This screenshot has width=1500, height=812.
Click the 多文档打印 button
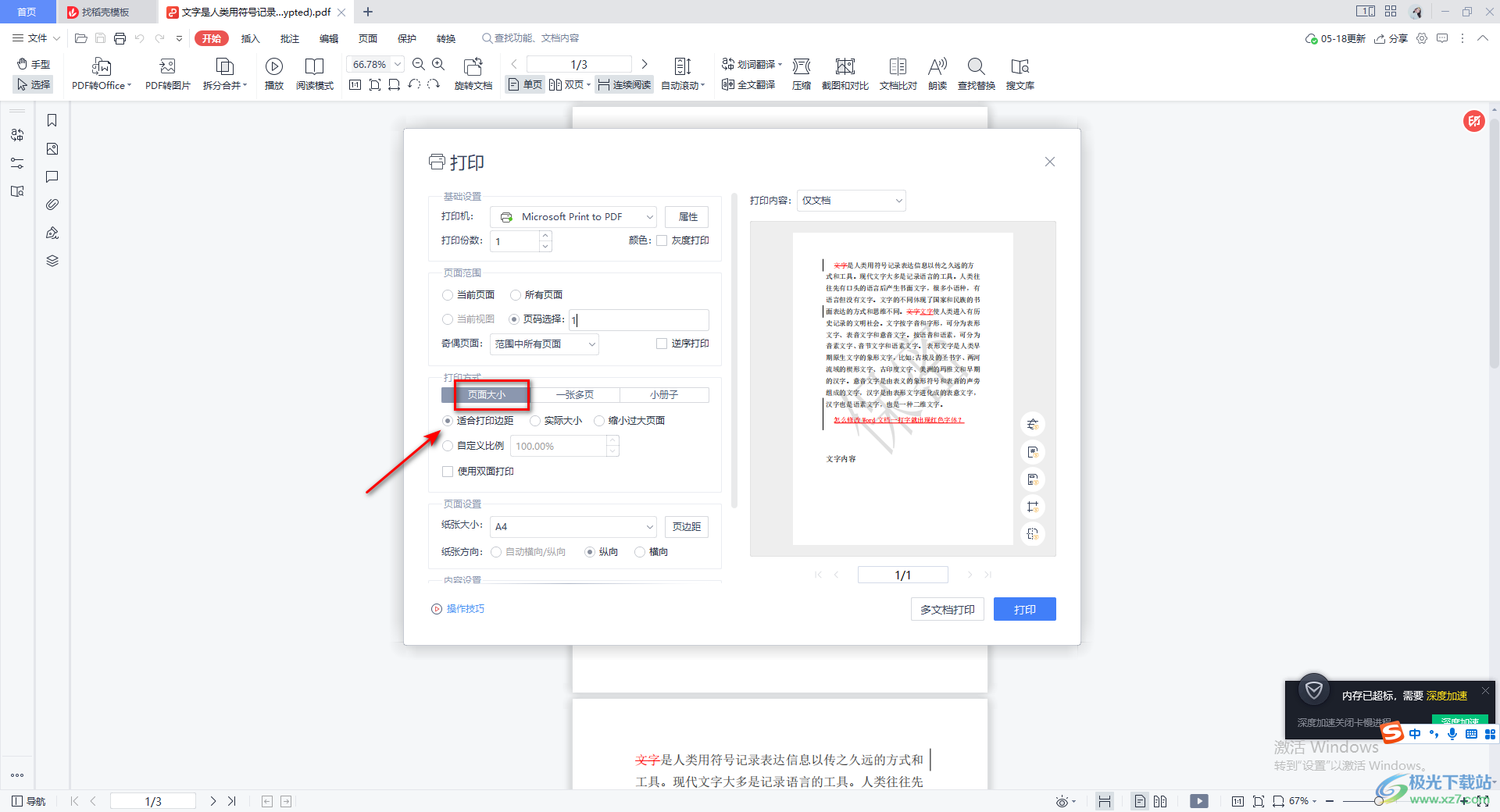coord(948,610)
